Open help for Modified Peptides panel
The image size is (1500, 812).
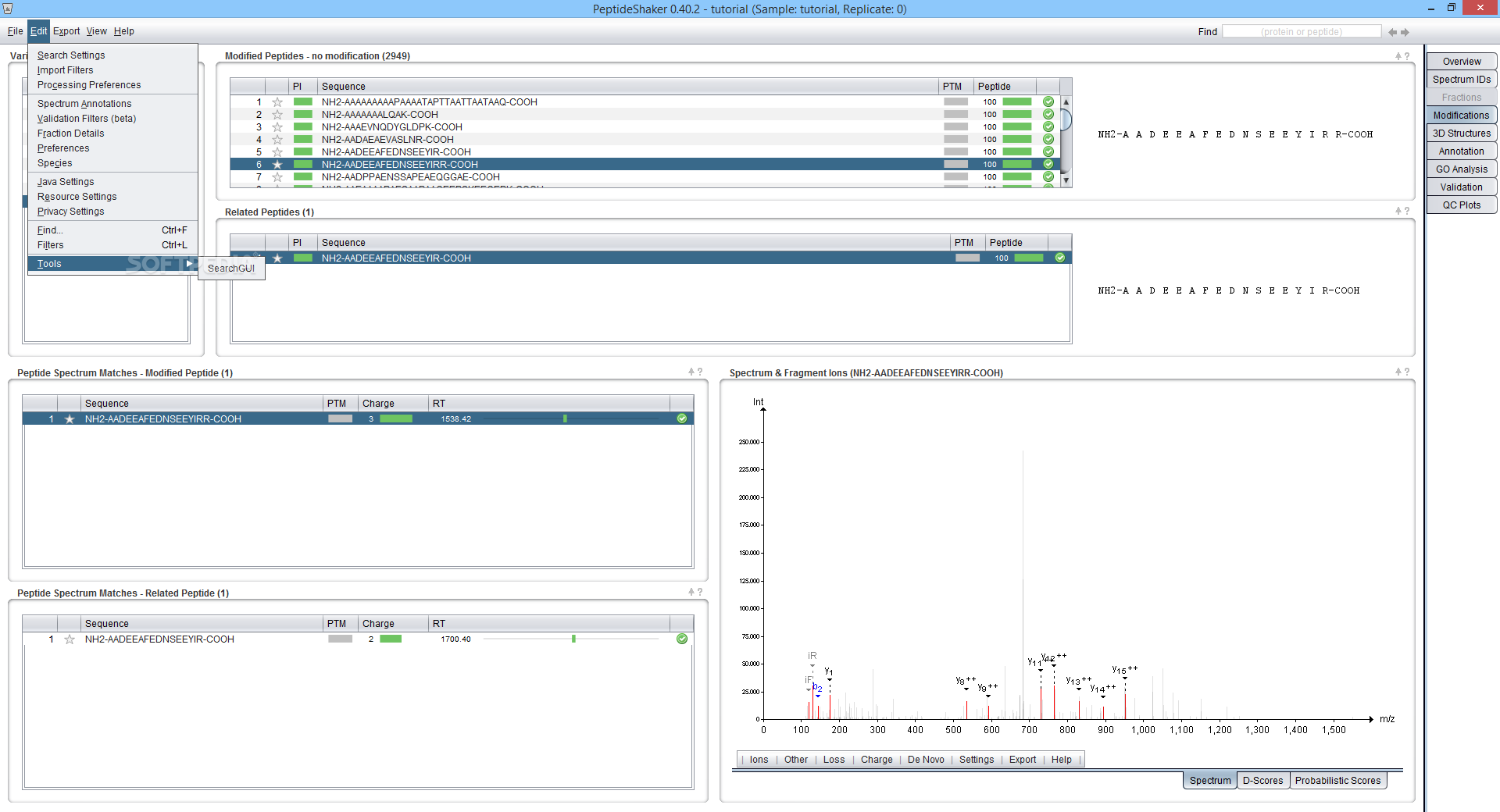coord(1407,56)
